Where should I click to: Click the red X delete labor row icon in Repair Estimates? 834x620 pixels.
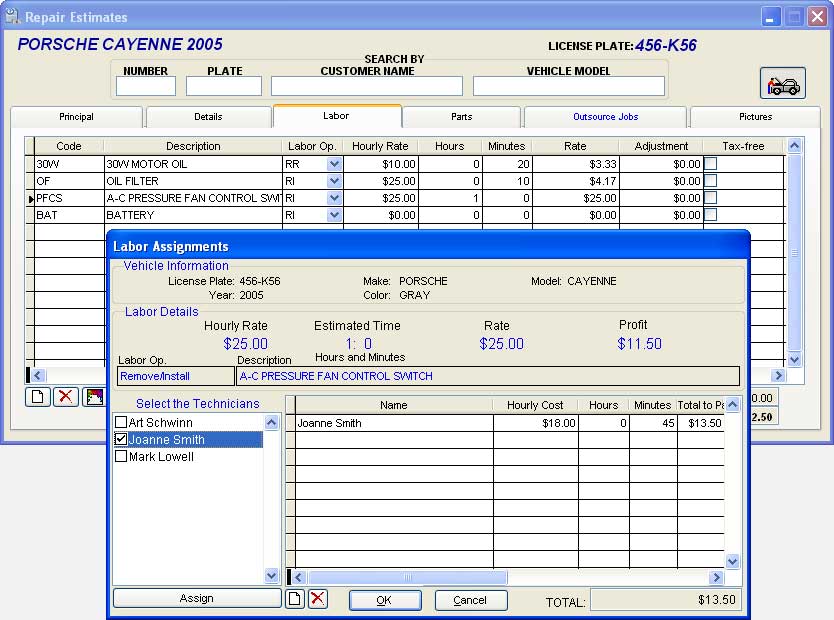(66, 397)
